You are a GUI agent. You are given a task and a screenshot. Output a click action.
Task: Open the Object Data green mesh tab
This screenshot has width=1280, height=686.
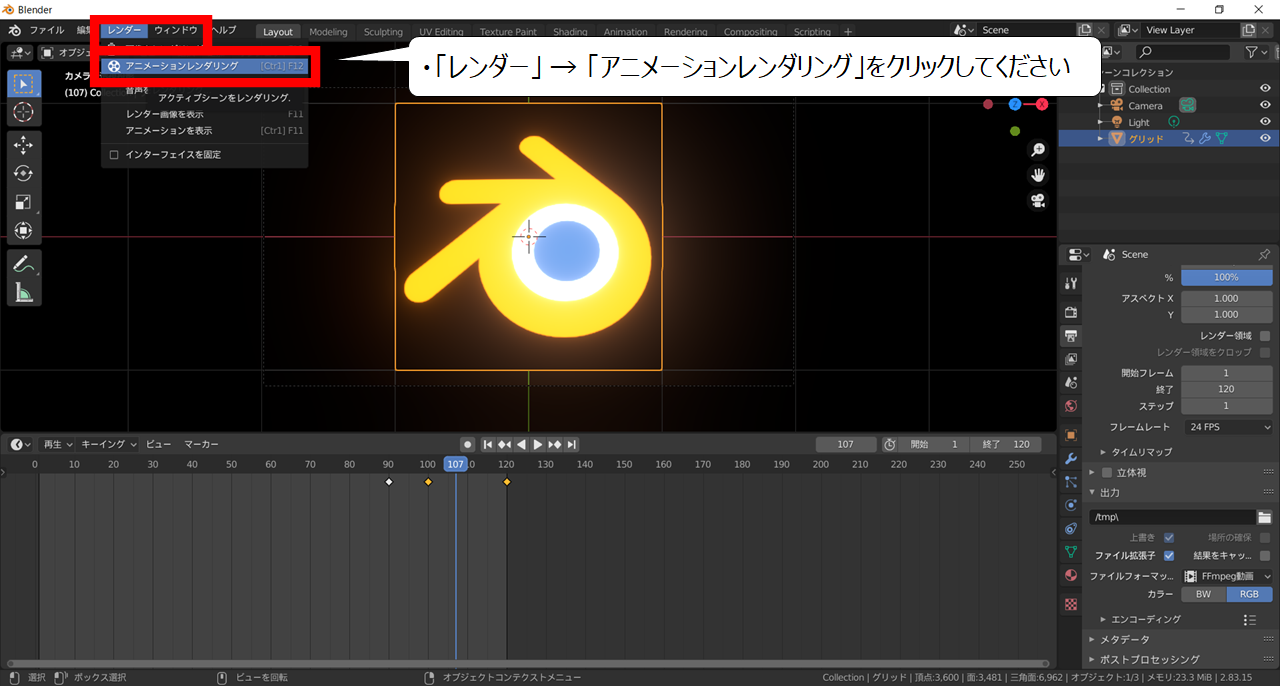tap(1071, 552)
